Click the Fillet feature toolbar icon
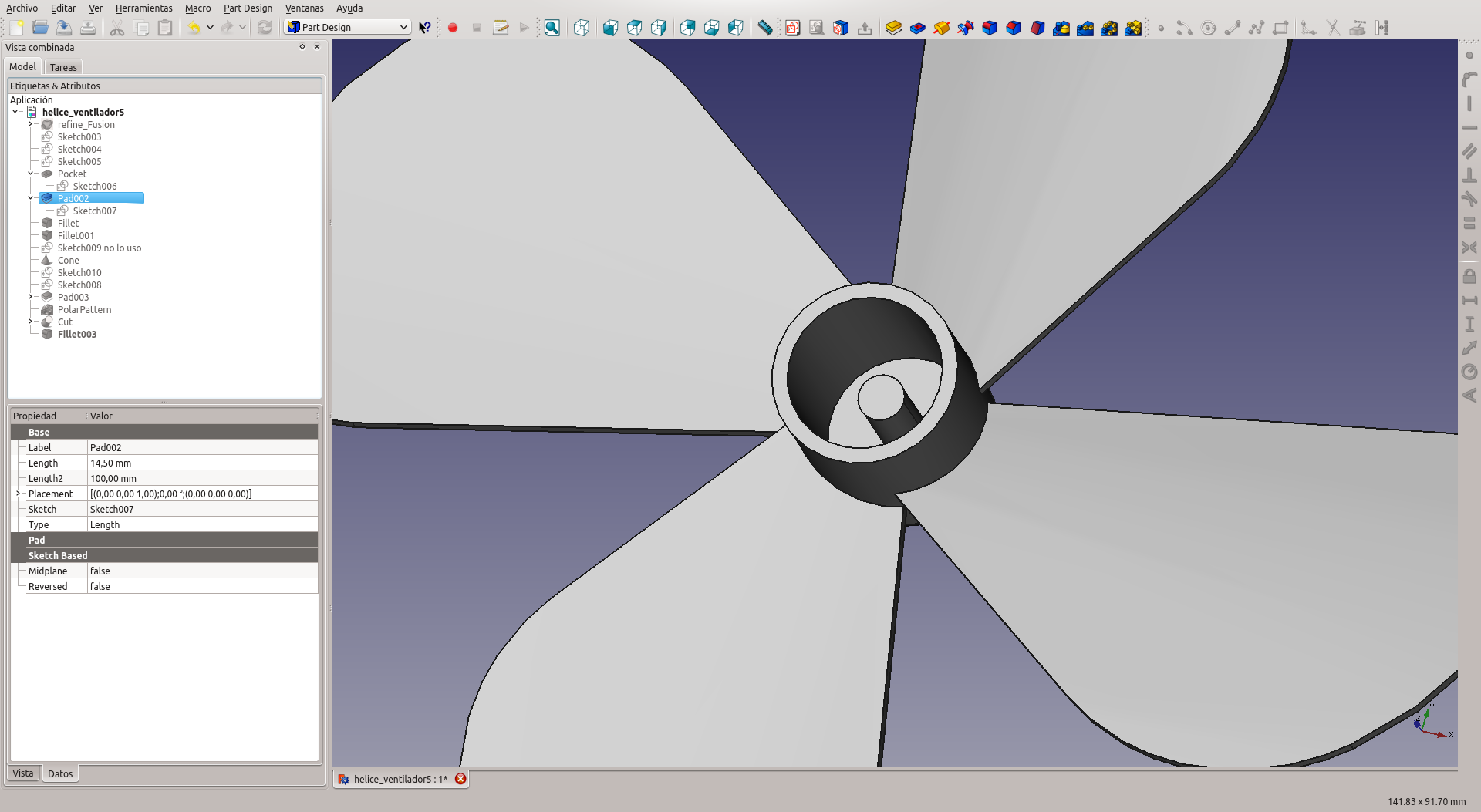The image size is (1481, 812). pos(990,28)
